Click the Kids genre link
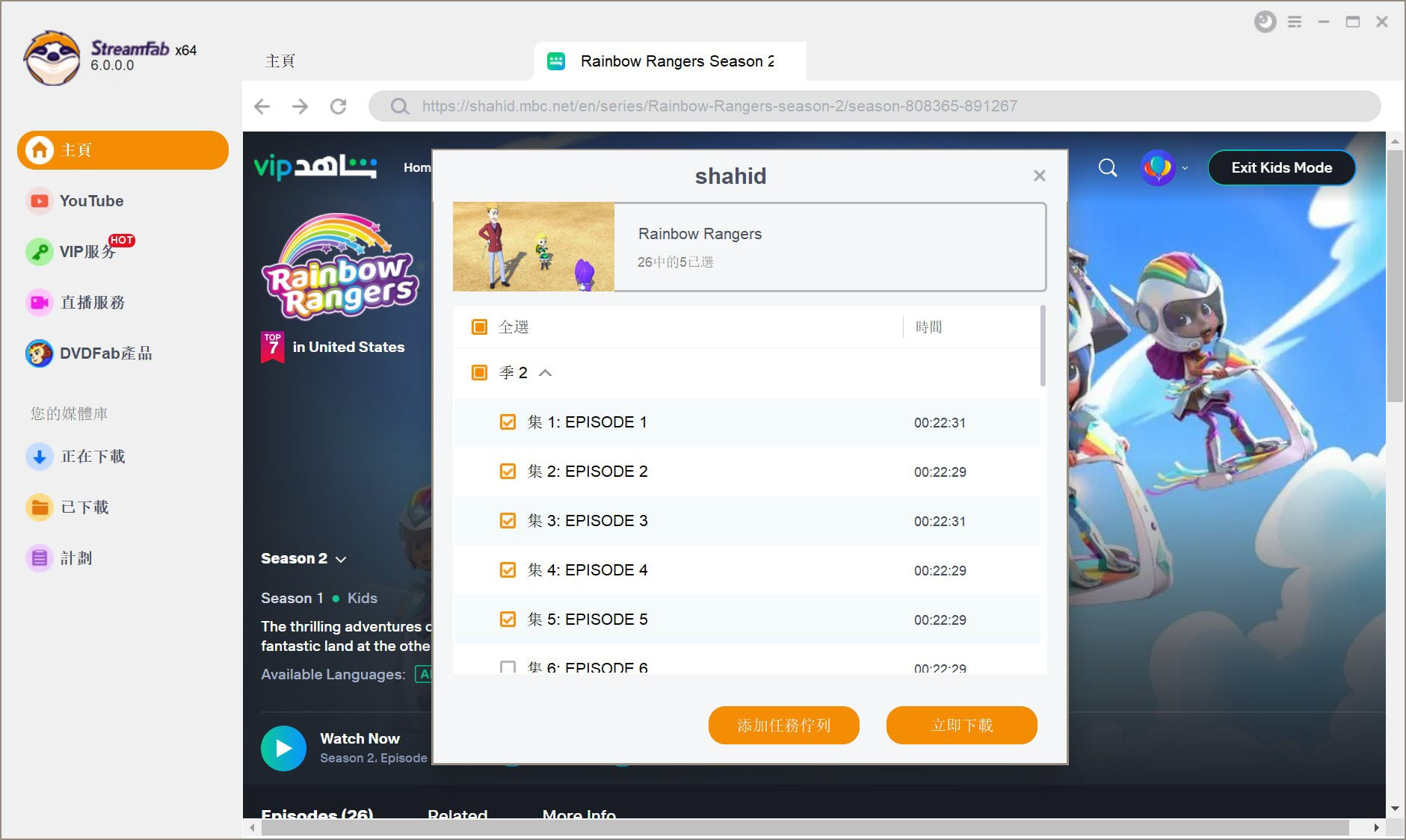 click(363, 599)
